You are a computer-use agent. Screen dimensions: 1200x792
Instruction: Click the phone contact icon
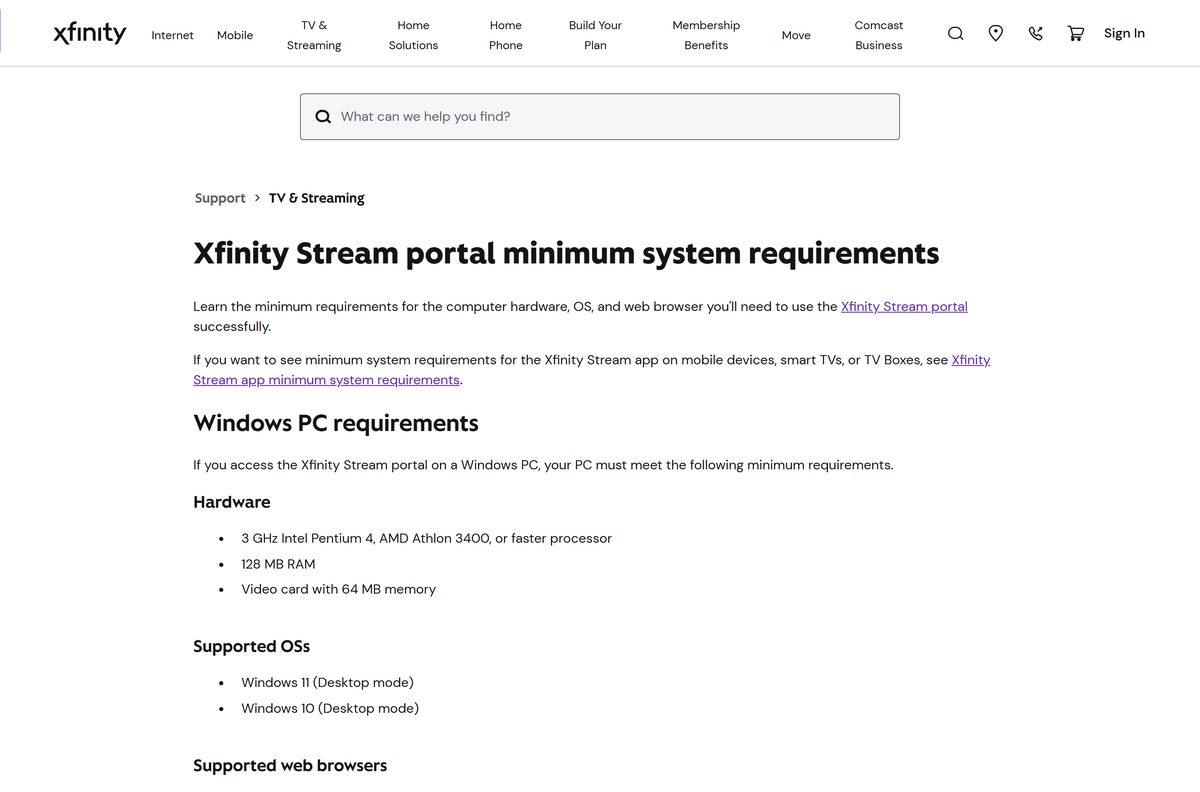1036,33
